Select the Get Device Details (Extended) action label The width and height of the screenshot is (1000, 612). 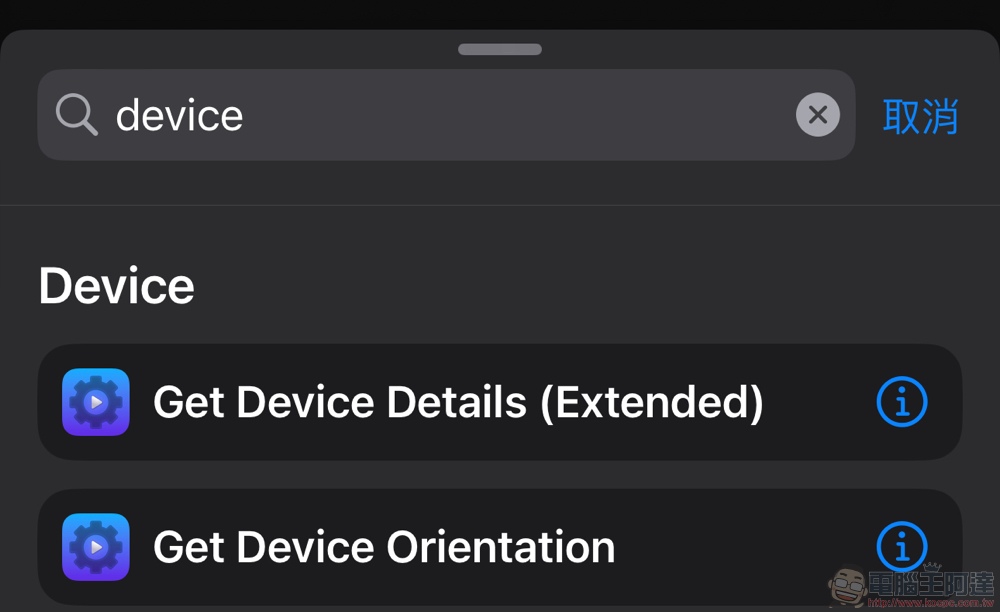[x=458, y=402]
